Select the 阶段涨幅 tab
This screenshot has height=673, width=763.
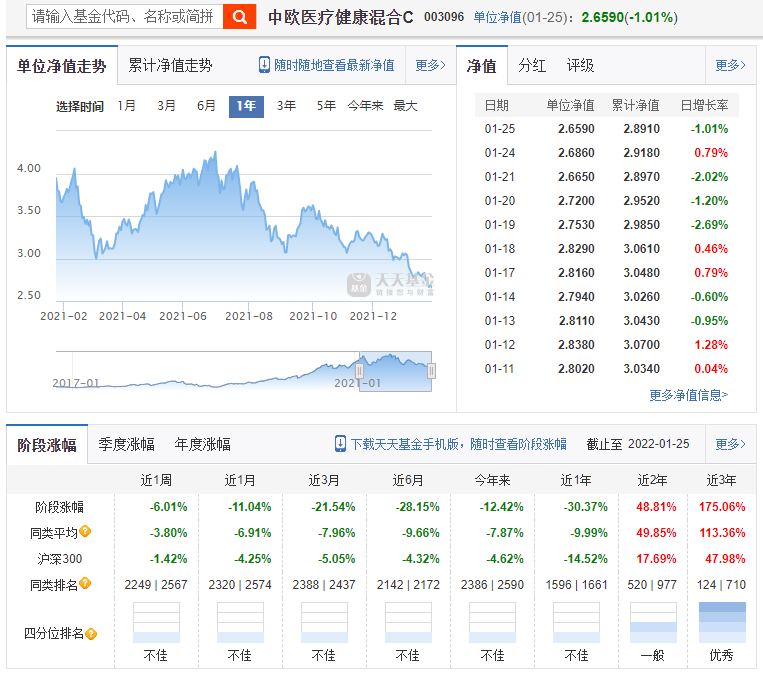point(47,445)
